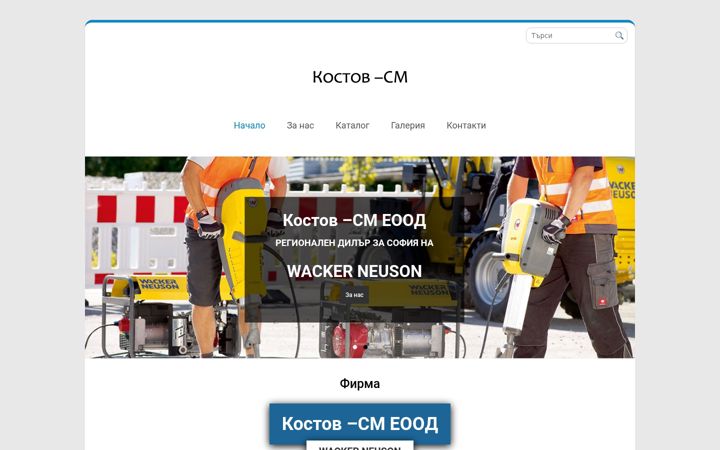Click banner heading Костов –СМ ЕООД
Screen dimensions: 720x450
[x=354, y=220]
